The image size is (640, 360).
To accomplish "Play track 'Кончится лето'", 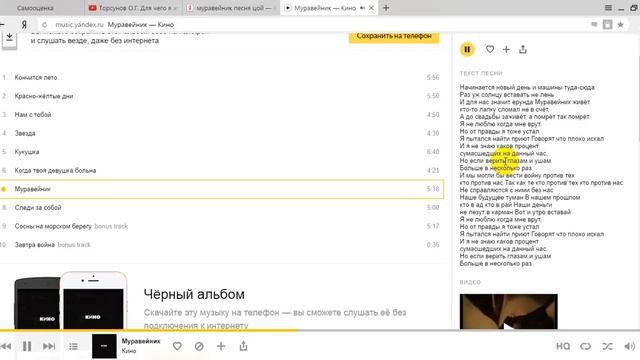I will [x=36, y=78].
